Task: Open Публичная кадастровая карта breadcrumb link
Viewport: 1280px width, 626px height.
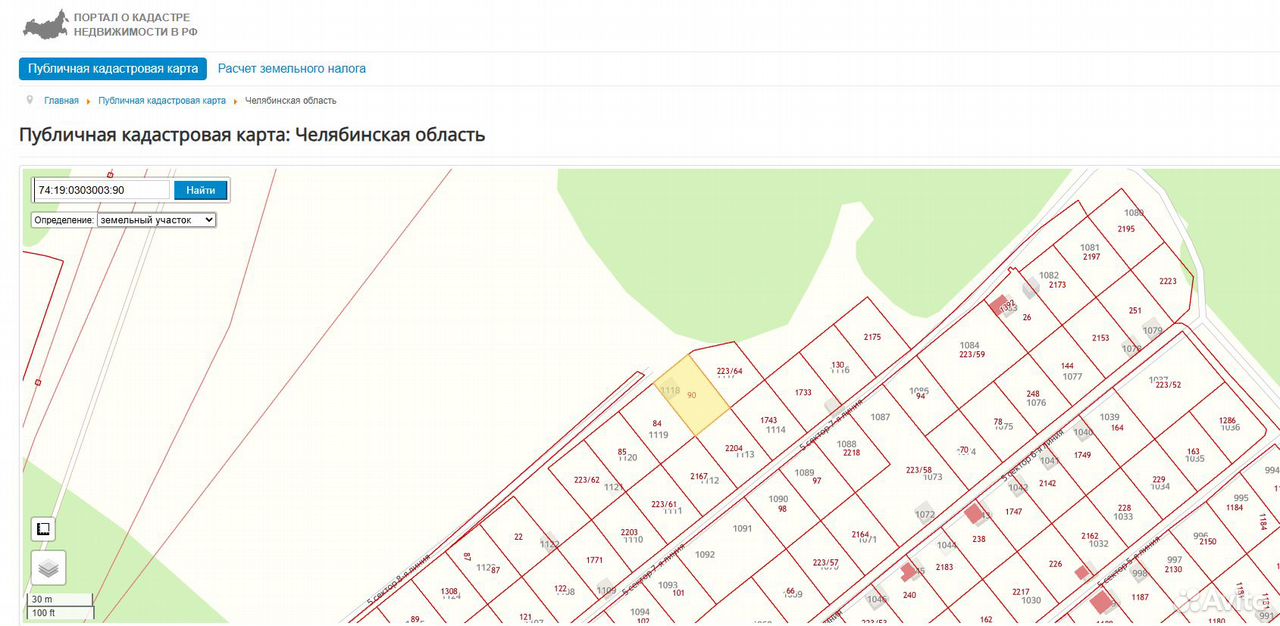Action: coord(162,101)
